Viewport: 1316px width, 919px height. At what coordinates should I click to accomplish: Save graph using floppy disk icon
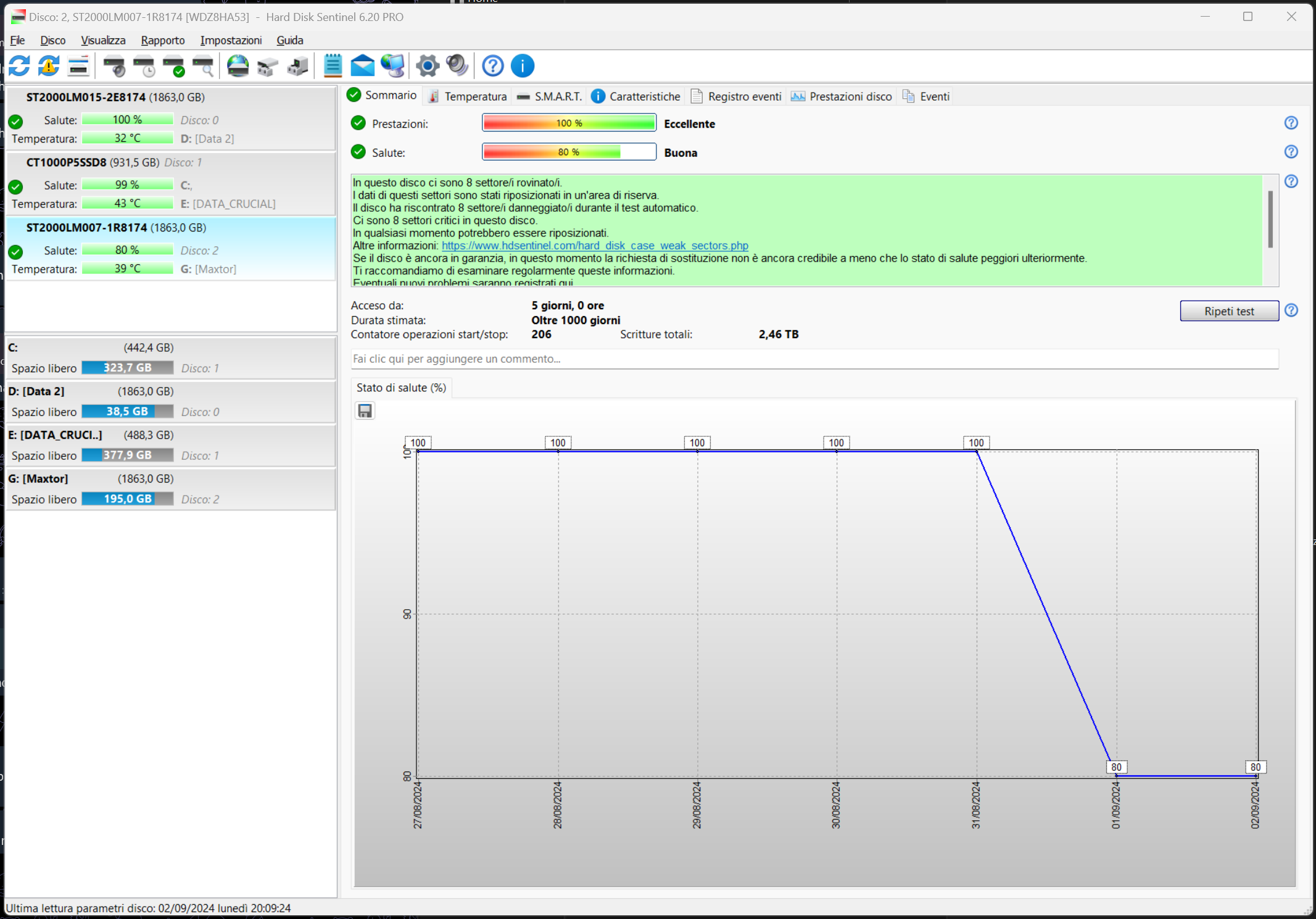(x=365, y=411)
